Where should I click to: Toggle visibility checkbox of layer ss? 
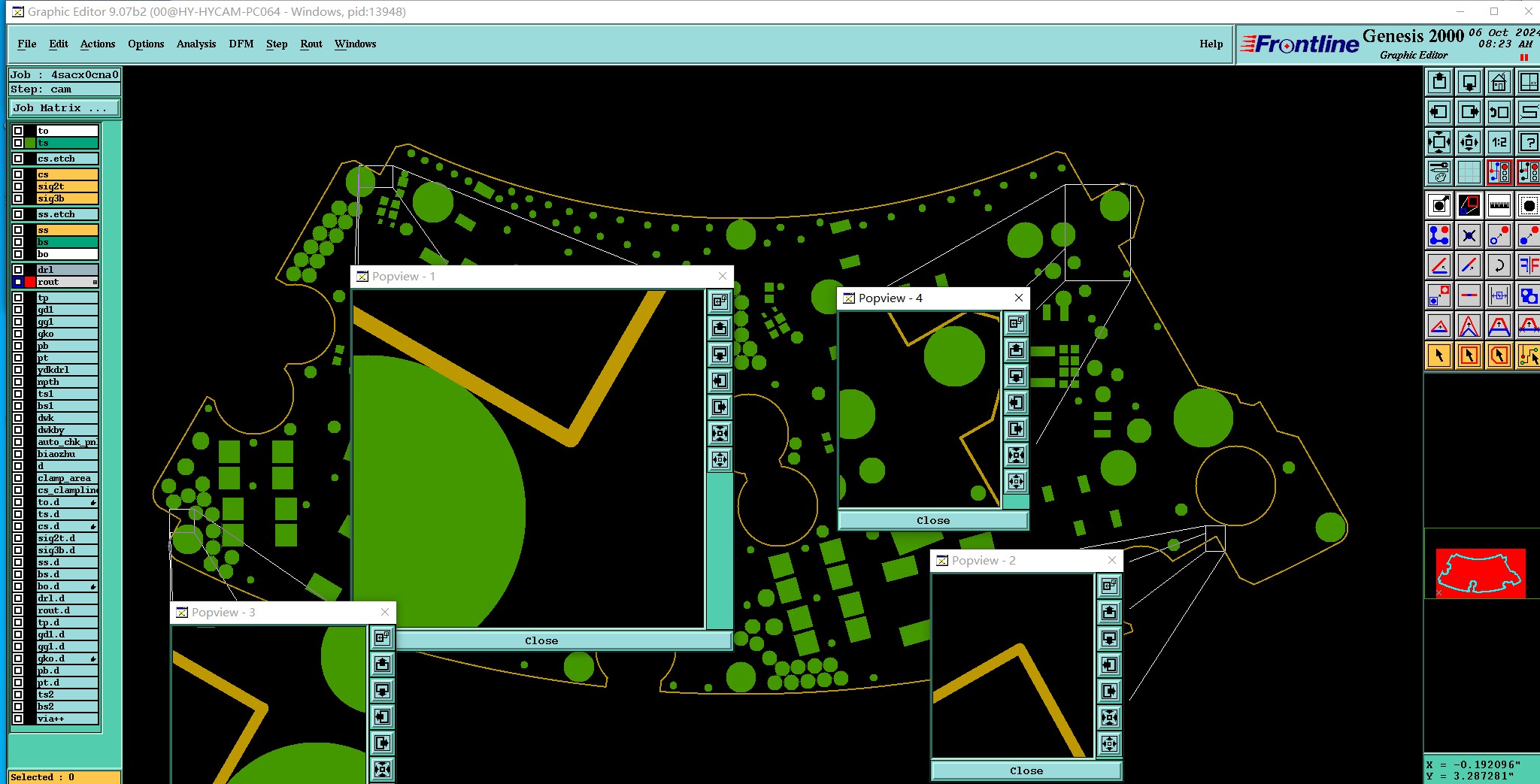[18, 230]
